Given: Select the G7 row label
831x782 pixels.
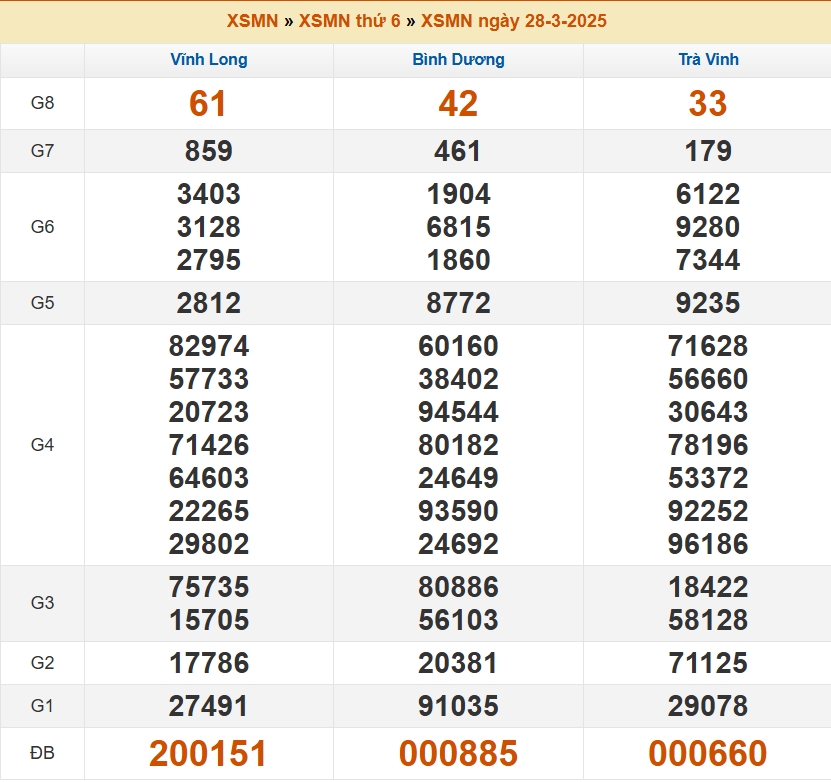Looking at the screenshot, I should tap(42, 151).
